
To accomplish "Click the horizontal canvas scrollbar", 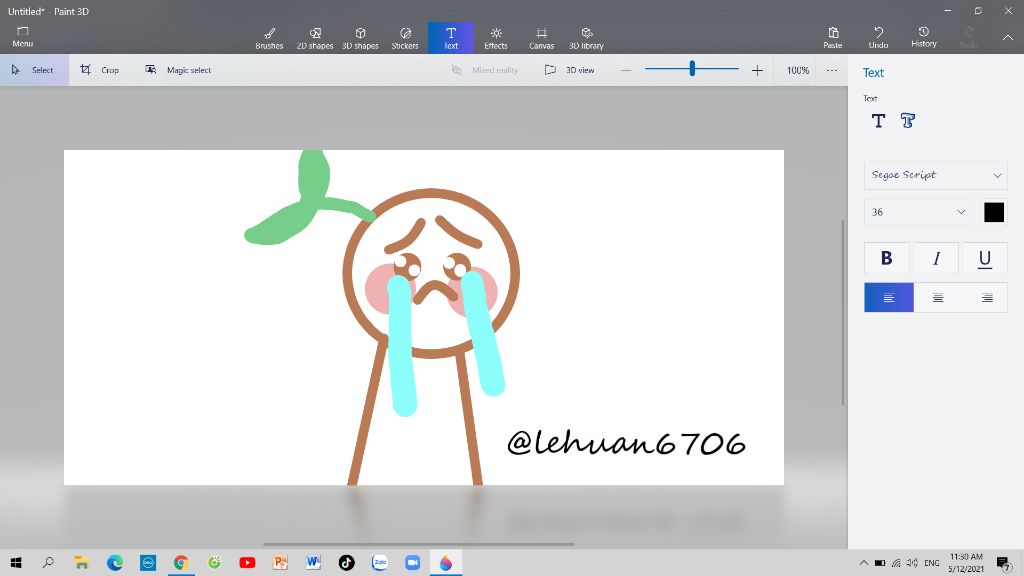I will click(x=419, y=544).
